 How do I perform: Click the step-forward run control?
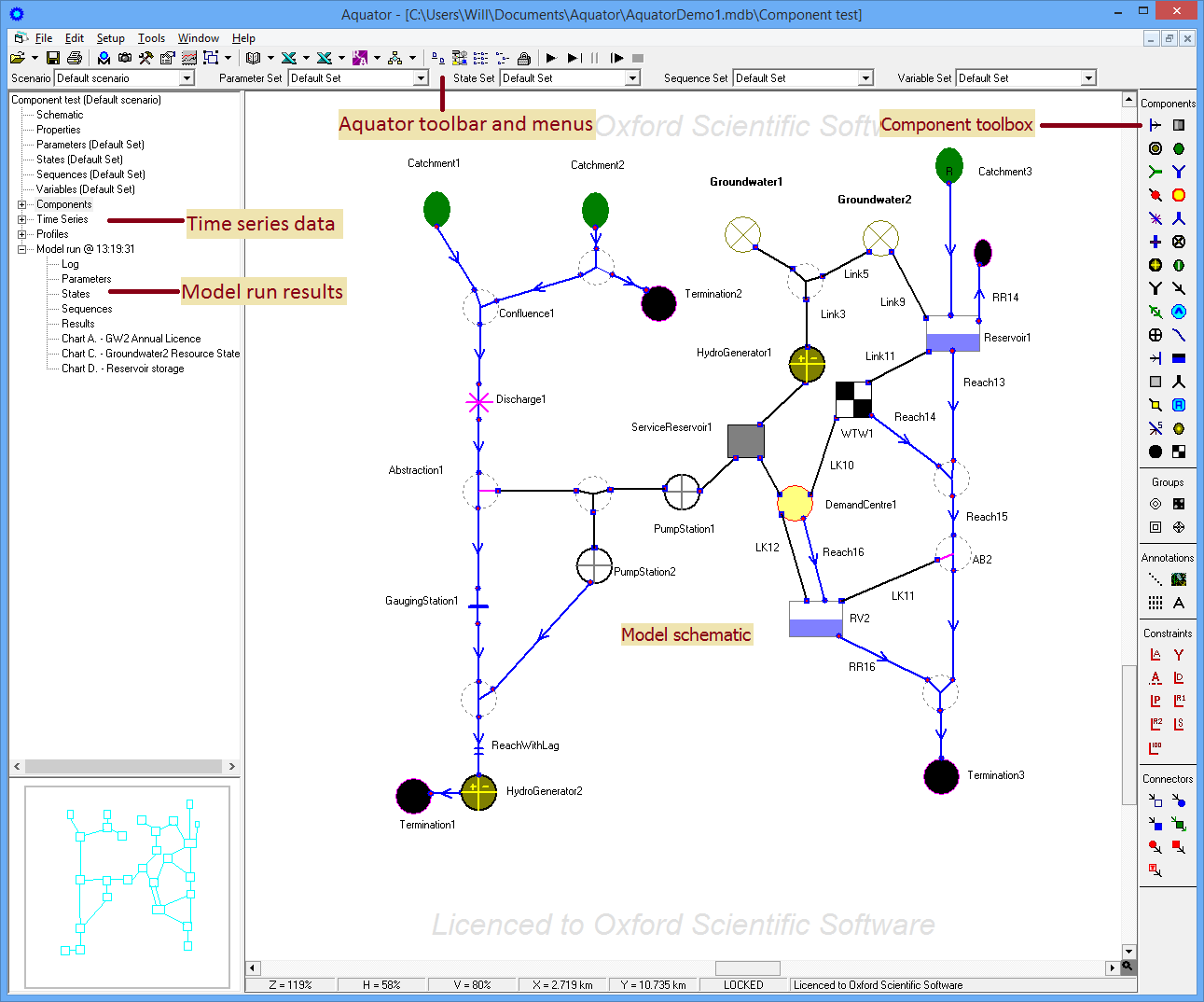point(574,58)
